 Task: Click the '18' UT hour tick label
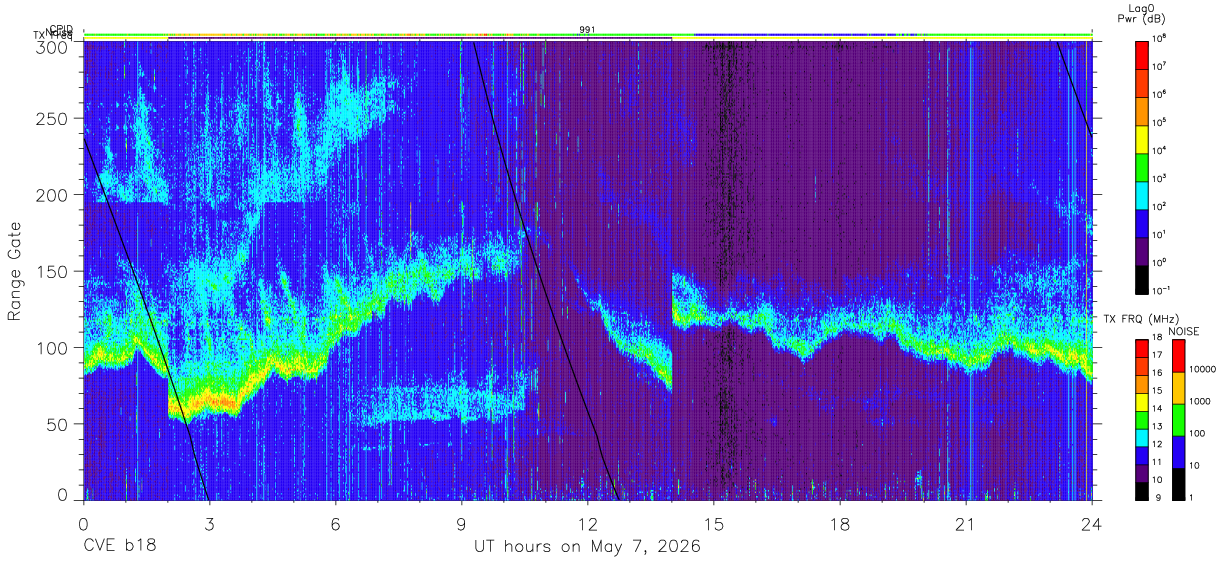tap(840, 522)
